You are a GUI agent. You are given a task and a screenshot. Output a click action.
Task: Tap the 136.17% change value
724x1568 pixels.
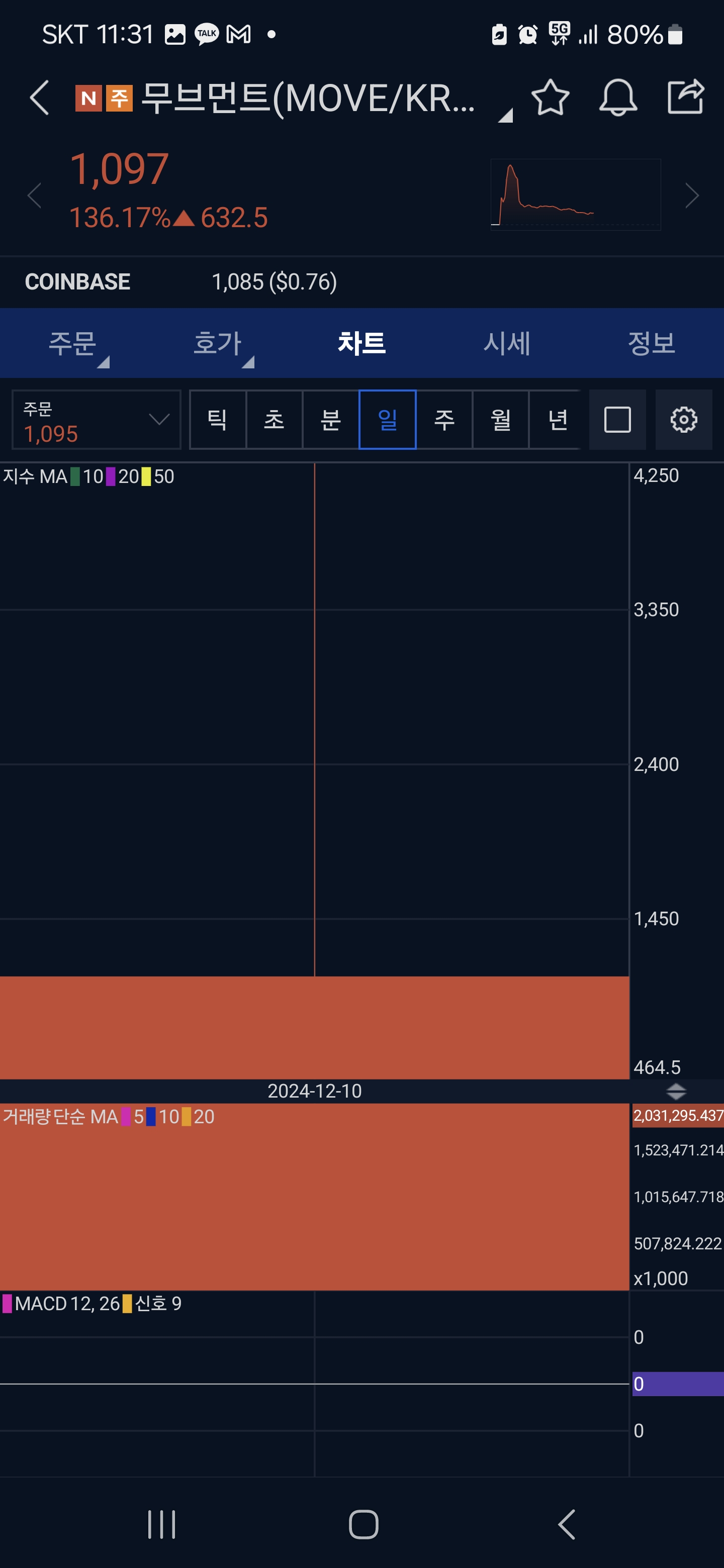(120, 217)
